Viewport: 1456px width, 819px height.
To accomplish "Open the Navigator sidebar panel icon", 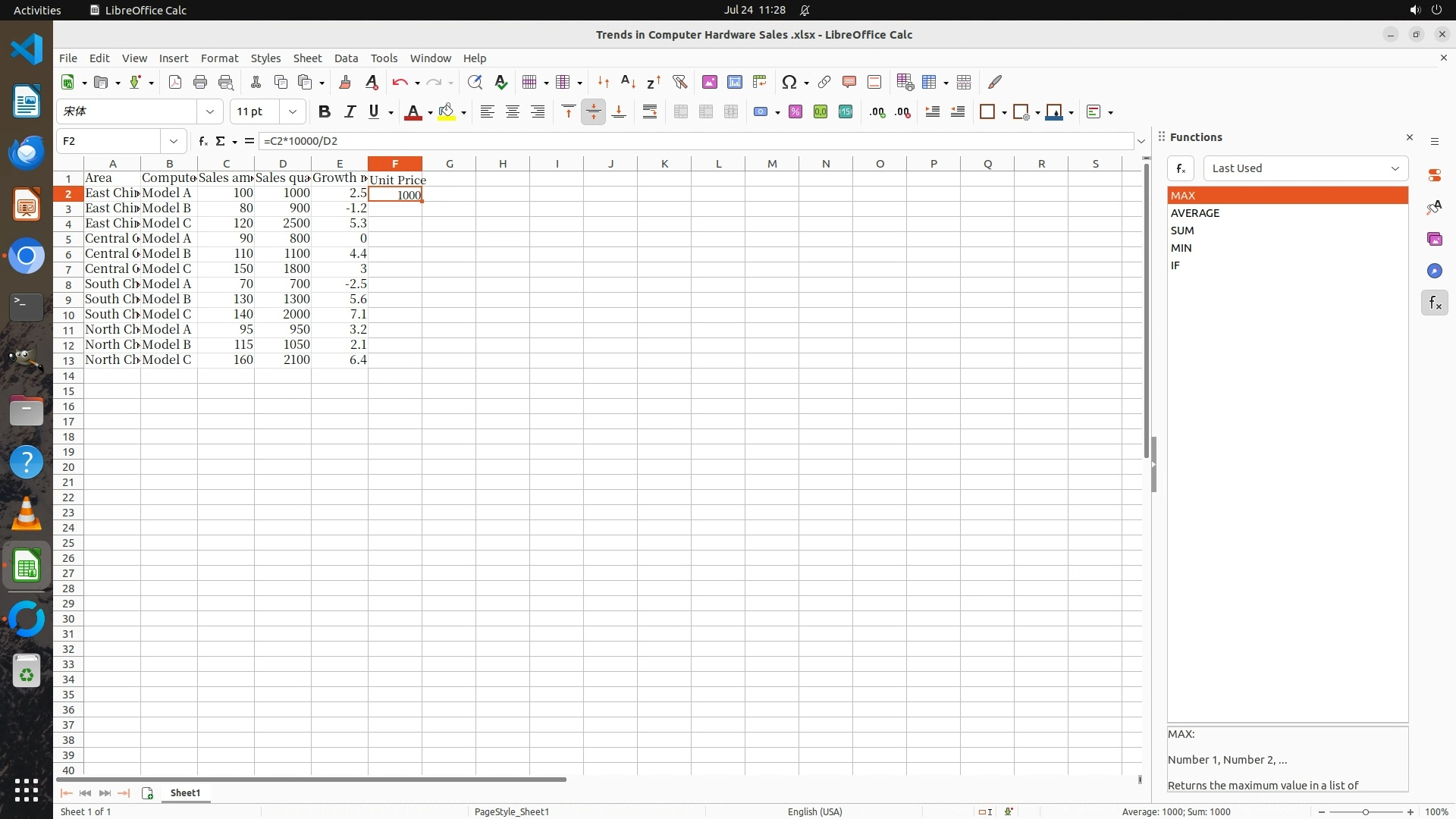I will tap(1434, 271).
